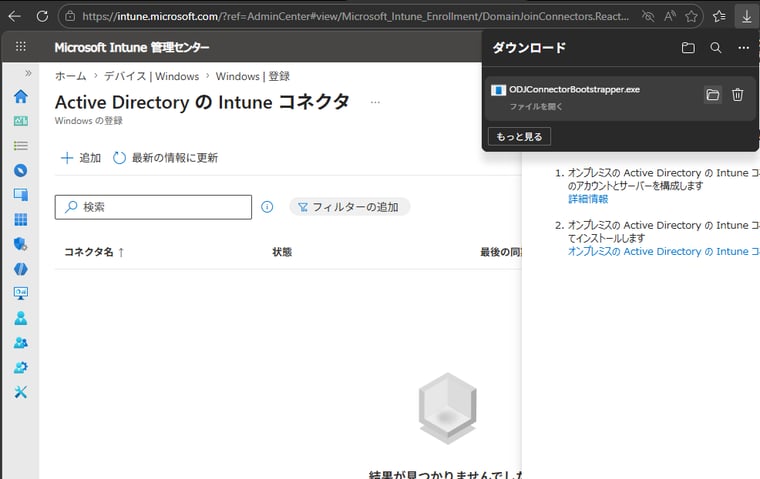The height and width of the screenshot is (479, 760).
Task: Open Home icon in sidebar
Action: point(21,96)
